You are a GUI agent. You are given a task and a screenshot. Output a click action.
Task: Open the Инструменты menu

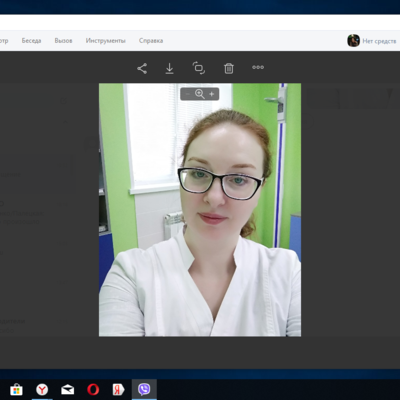tap(106, 41)
